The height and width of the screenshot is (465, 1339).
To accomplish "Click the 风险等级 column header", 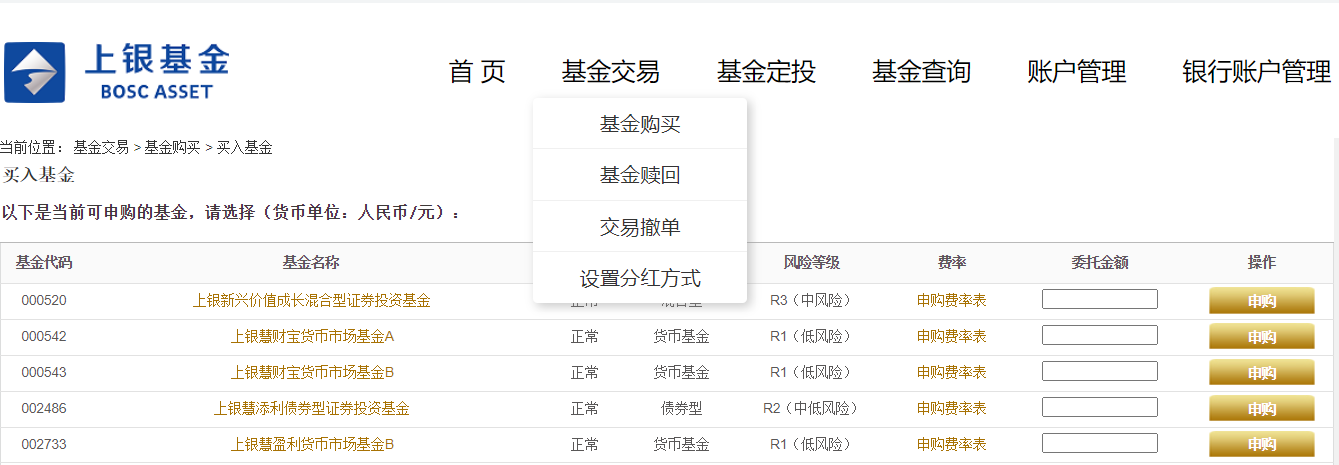I will 811,263.
